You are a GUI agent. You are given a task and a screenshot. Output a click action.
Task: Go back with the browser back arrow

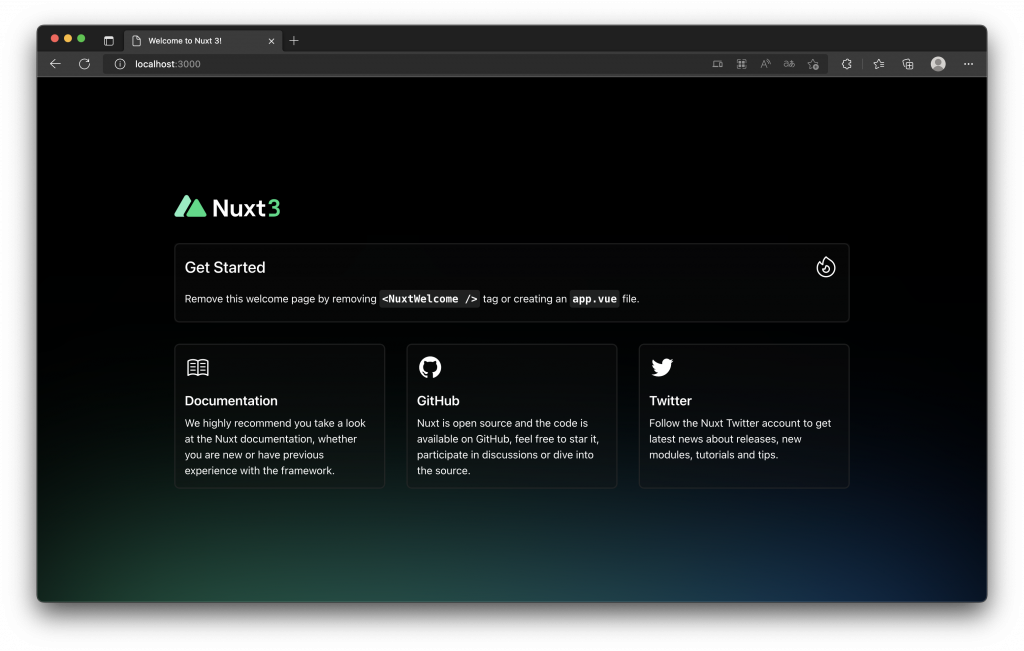click(56, 64)
